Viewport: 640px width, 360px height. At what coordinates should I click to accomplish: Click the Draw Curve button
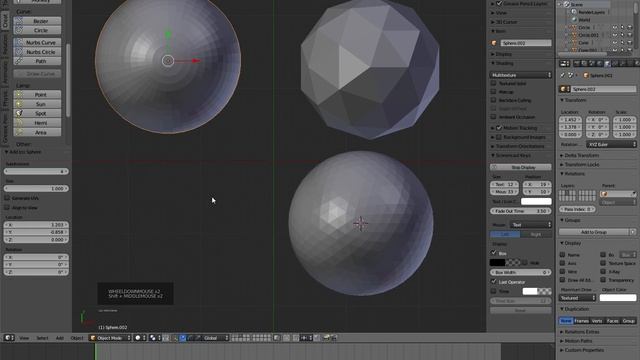[x=37, y=74]
